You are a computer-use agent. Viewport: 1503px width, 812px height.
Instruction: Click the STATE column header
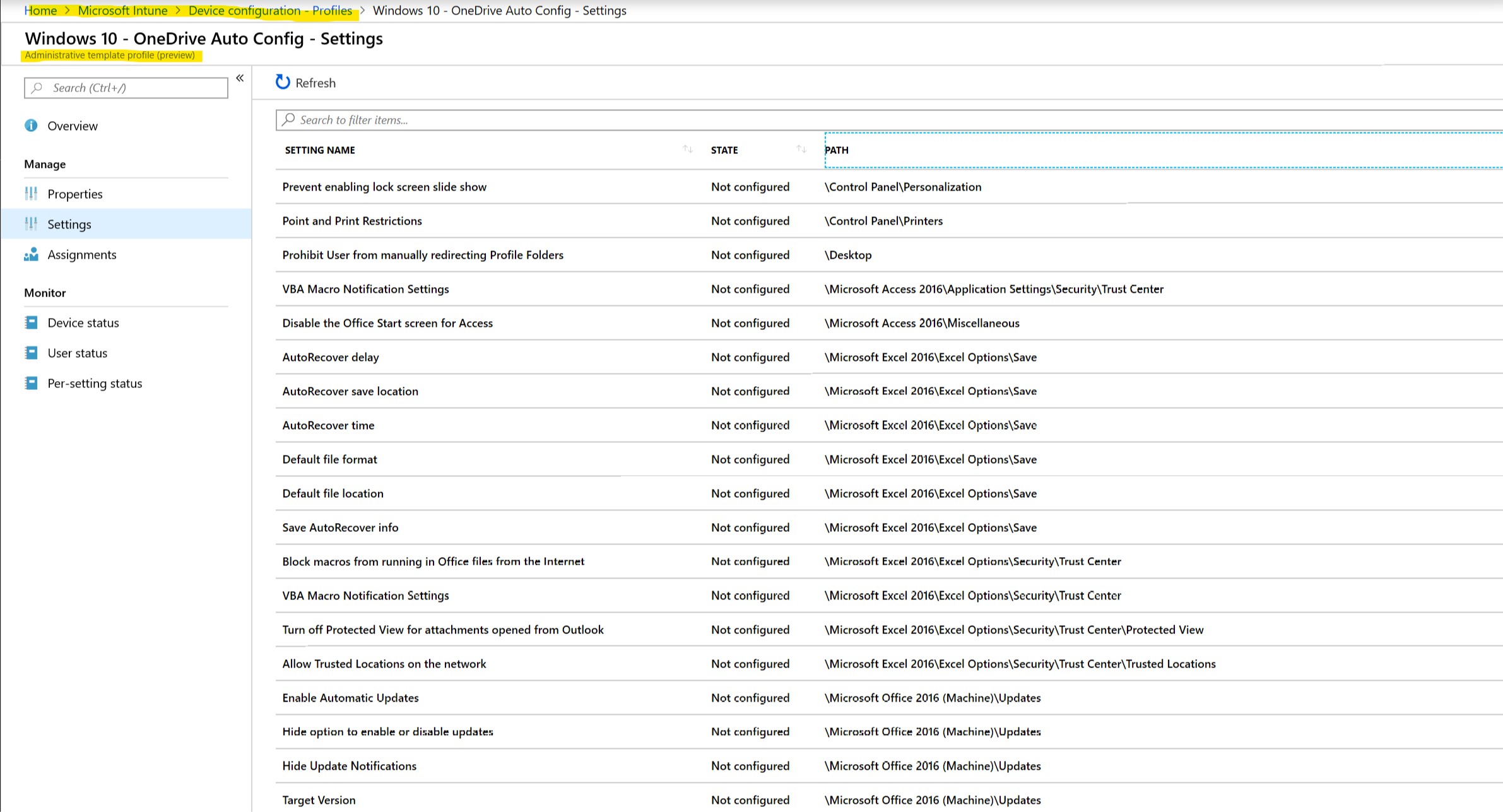[x=724, y=150]
